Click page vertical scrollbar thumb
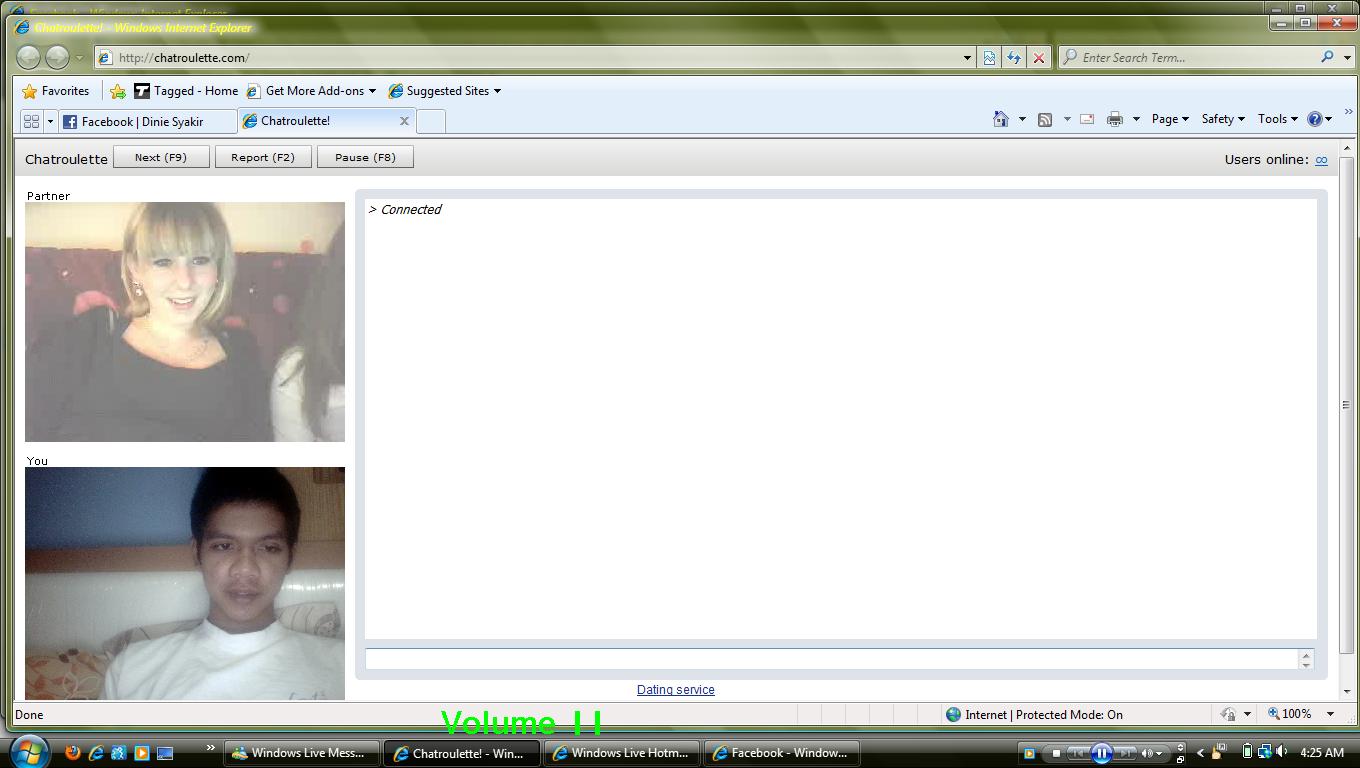The image size is (1360, 768). point(1347,405)
